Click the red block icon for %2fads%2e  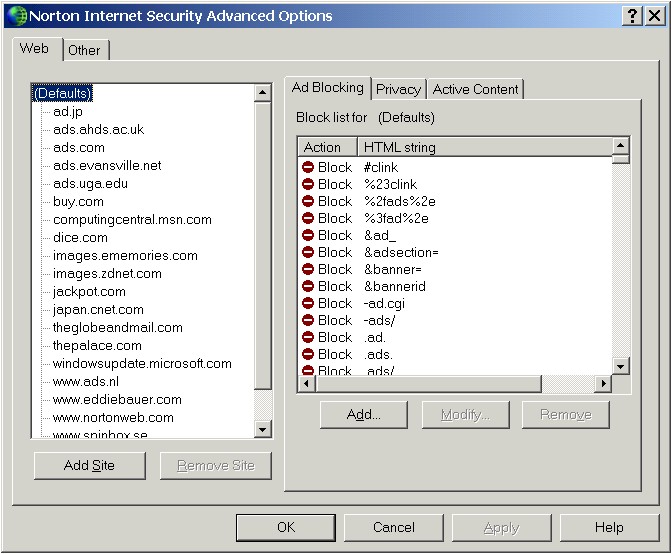308,201
